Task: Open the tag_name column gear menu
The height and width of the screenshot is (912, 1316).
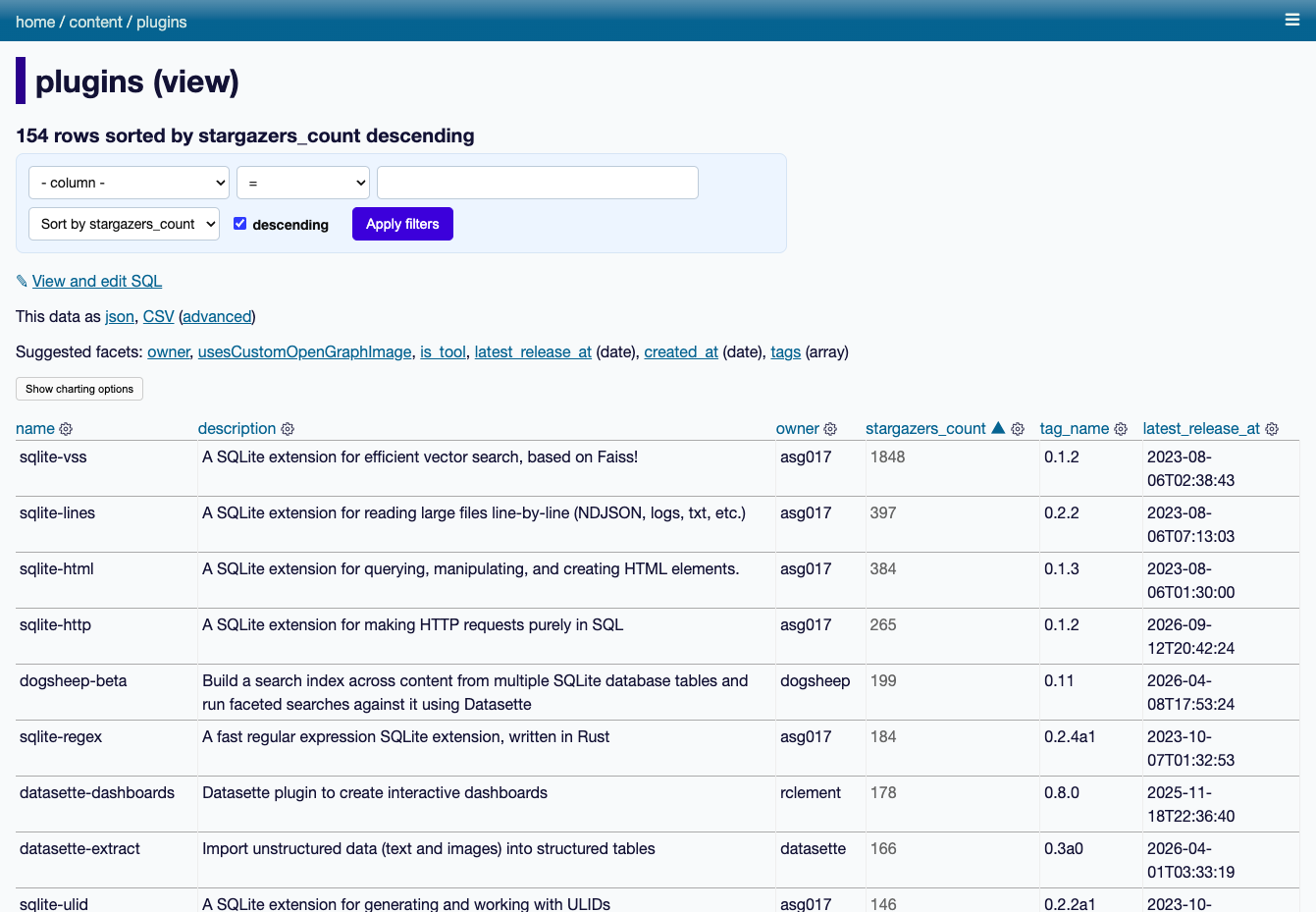Action: pyautogui.click(x=1121, y=429)
